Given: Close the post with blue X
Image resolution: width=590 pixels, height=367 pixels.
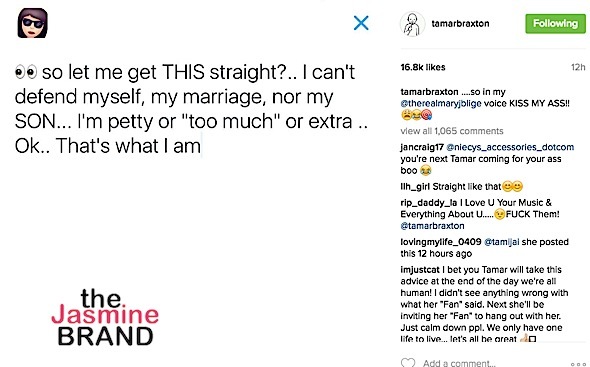Looking at the screenshot, I should coord(361,23).
